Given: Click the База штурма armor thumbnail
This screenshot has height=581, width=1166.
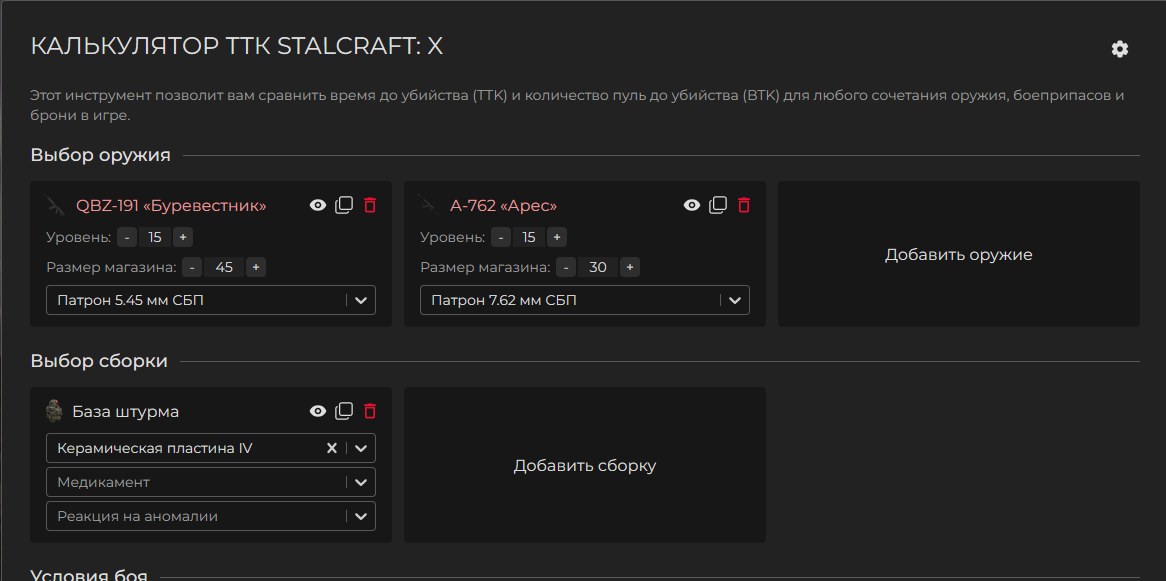Looking at the screenshot, I should coord(54,411).
